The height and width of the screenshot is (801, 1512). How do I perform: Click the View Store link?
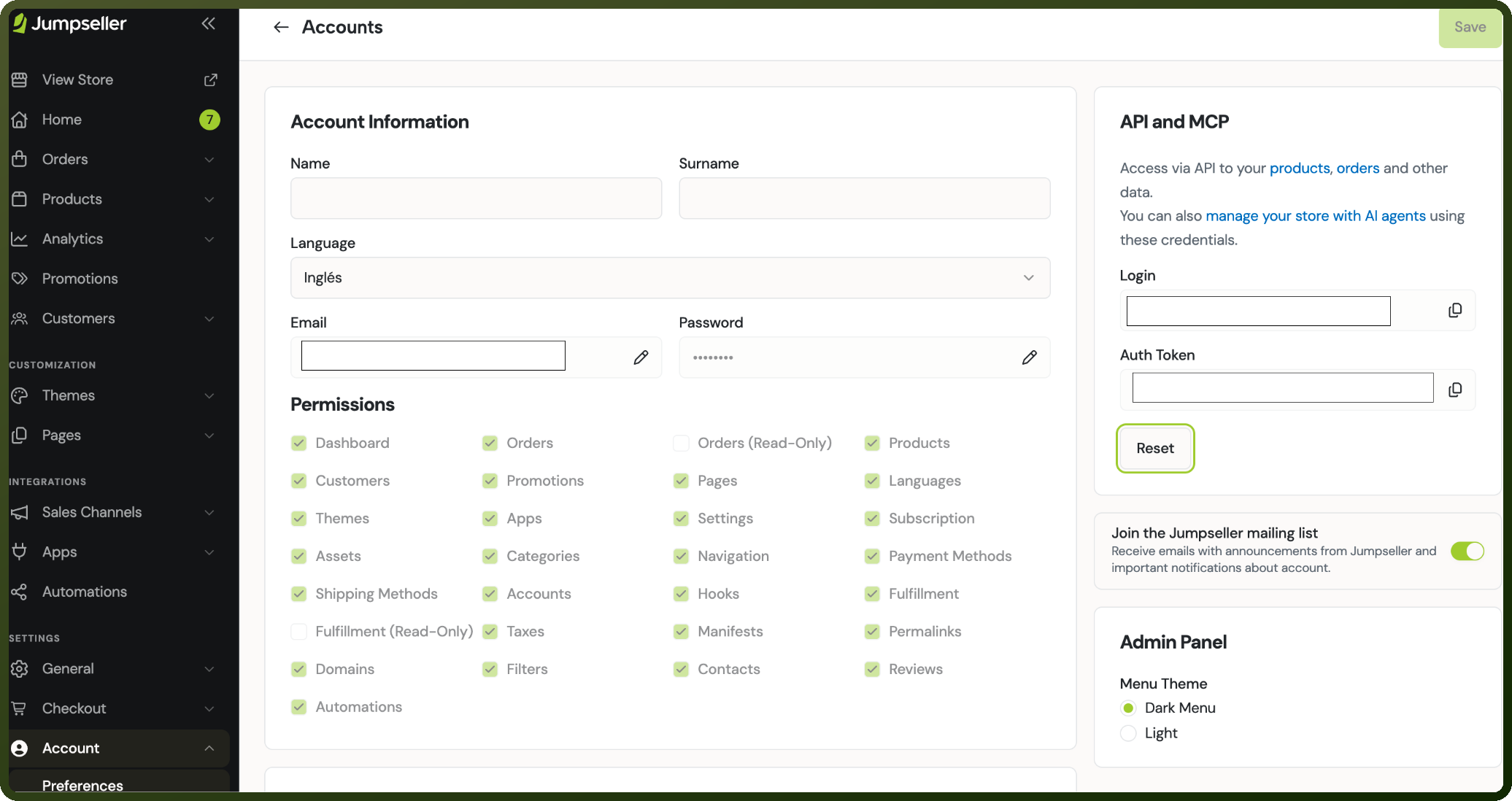(77, 80)
